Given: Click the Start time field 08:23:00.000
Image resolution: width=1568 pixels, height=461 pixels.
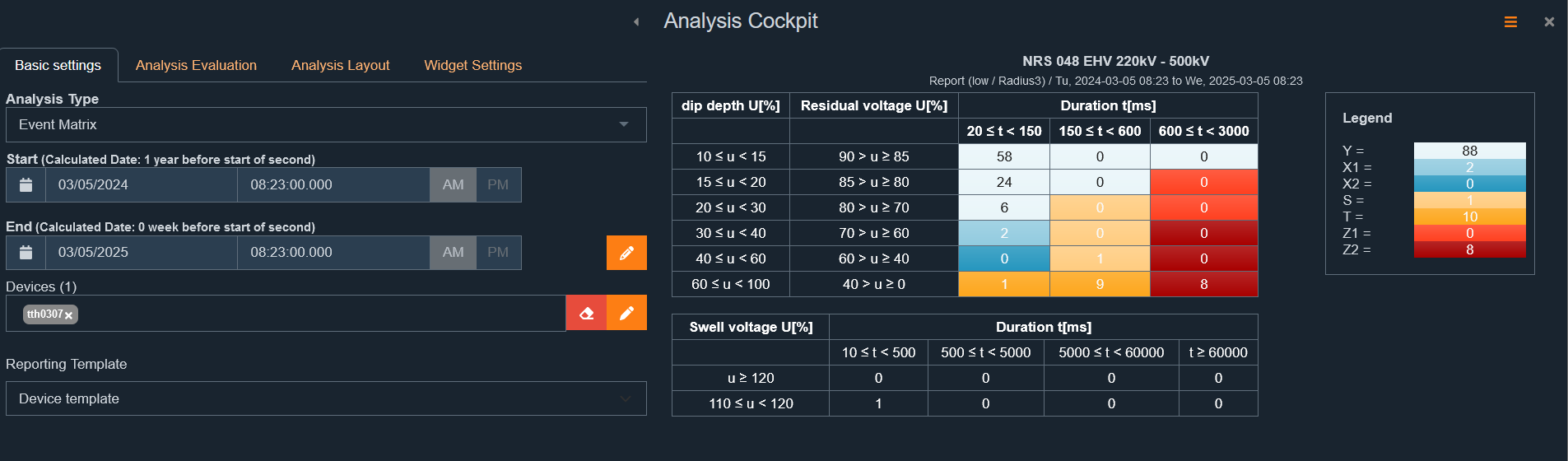Looking at the screenshot, I should 333,185.
